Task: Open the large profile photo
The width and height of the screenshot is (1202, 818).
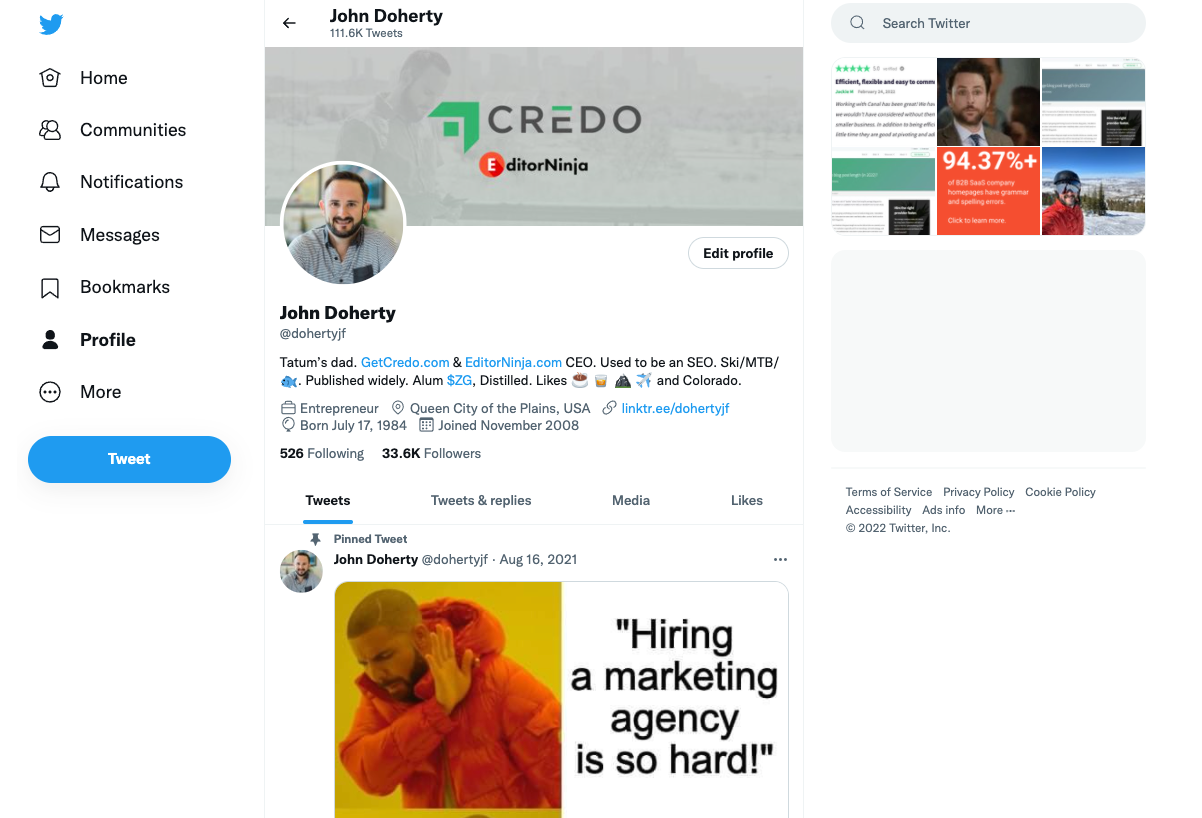Action: coord(344,223)
